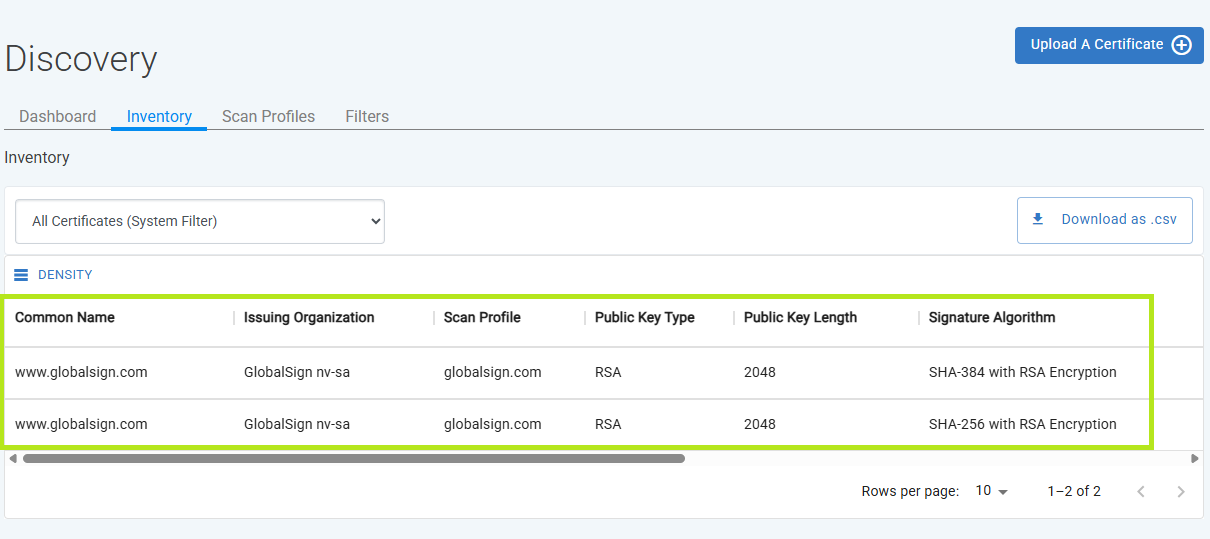1210x539 pixels.
Task: Click the Upload A Certificate button
Action: coord(1109,45)
